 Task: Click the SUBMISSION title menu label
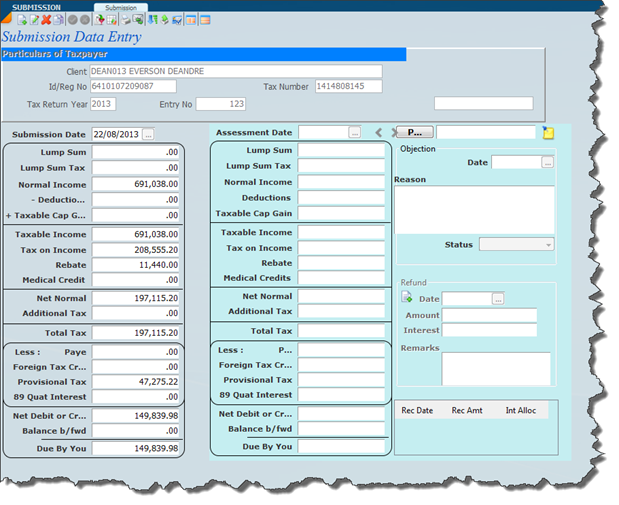click(36, 7)
